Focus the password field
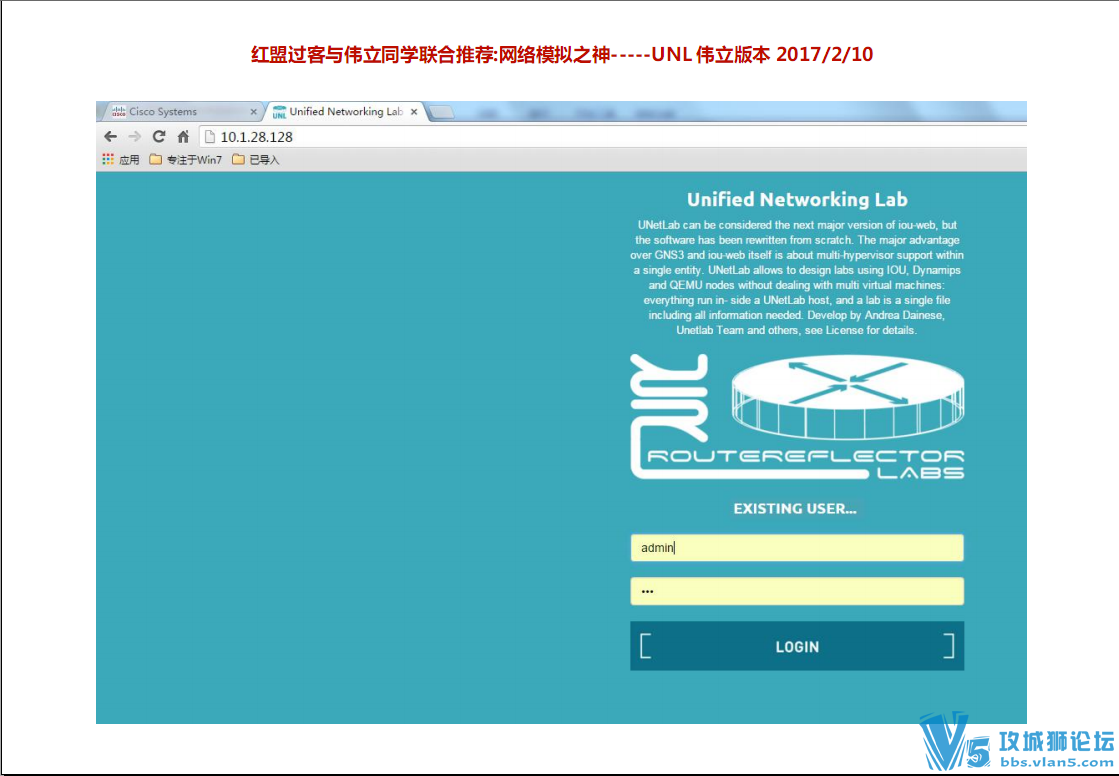The width and height of the screenshot is (1119, 776). point(796,591)
